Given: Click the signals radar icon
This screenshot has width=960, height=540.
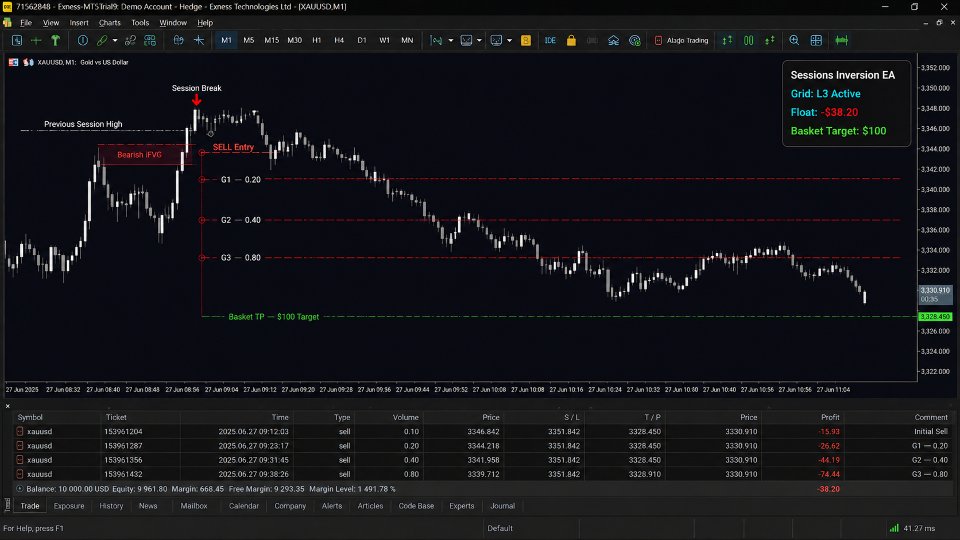Looking at the screenshot, I should 635,40.
